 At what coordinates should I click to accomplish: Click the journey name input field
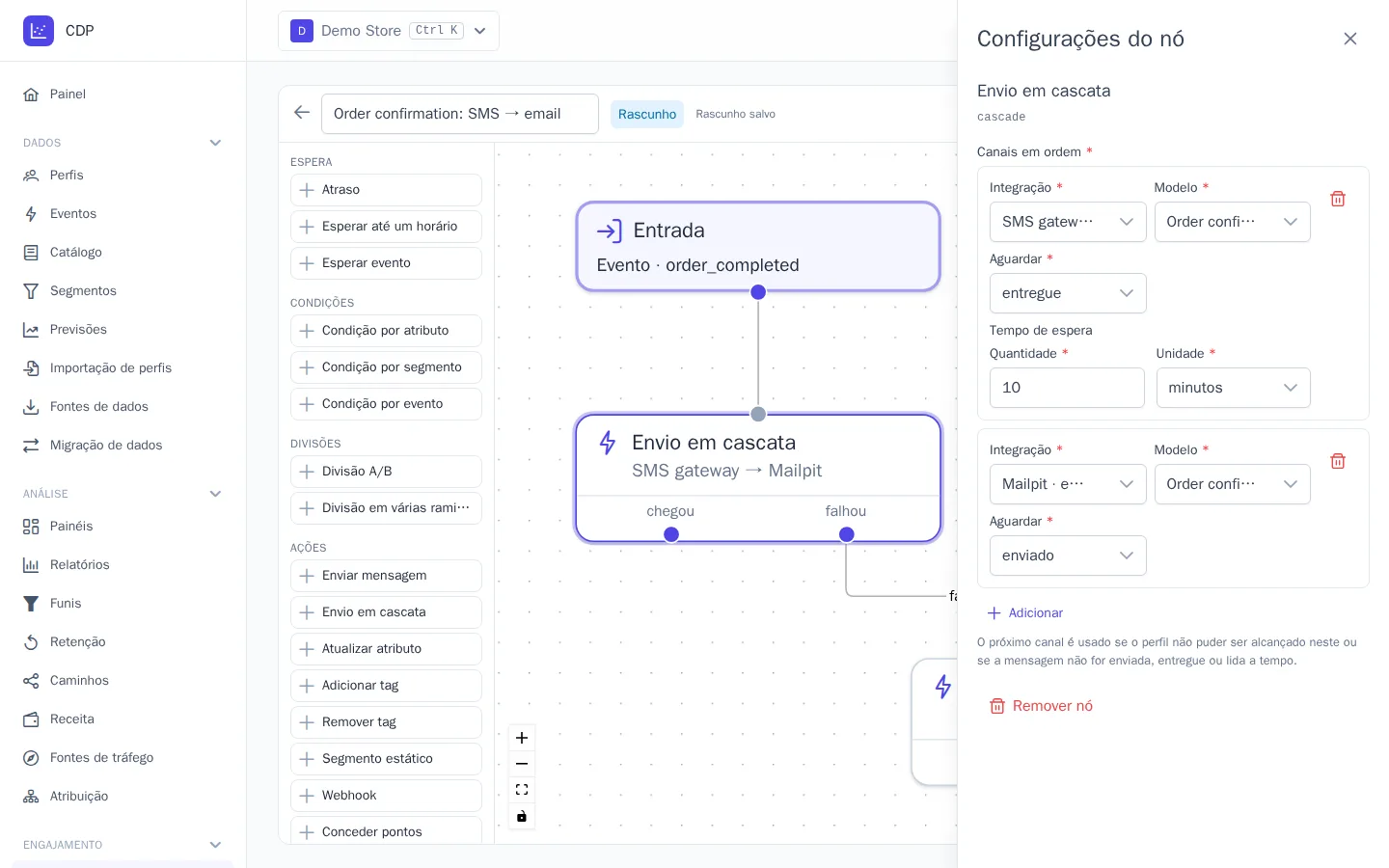click(x=460, y=114)
